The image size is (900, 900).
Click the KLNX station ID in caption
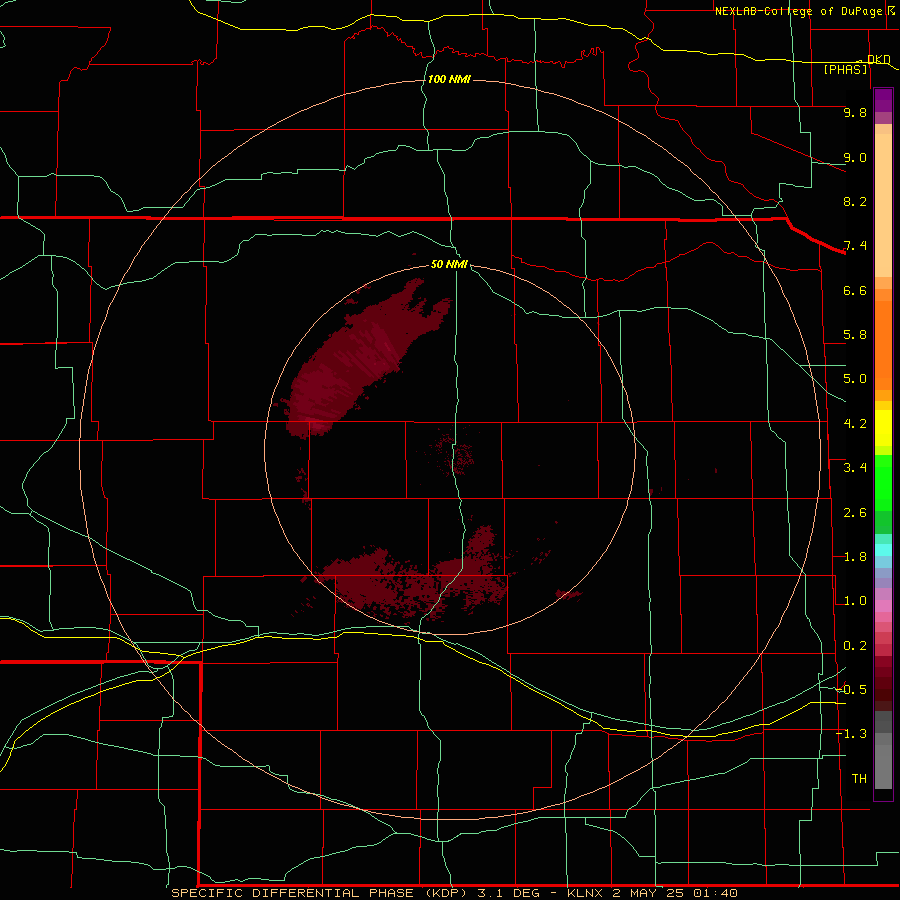point(585,893)
